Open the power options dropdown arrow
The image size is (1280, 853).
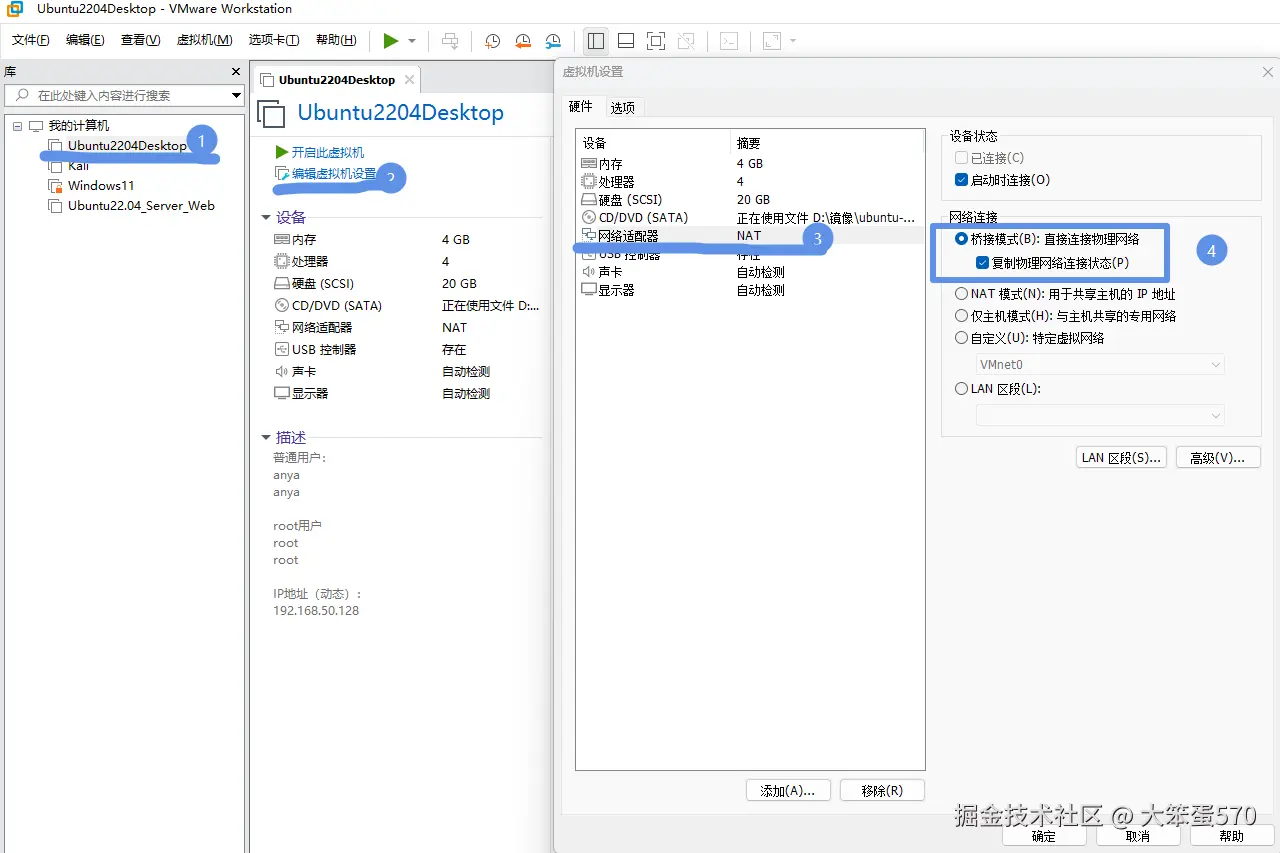tap(412, 41)
